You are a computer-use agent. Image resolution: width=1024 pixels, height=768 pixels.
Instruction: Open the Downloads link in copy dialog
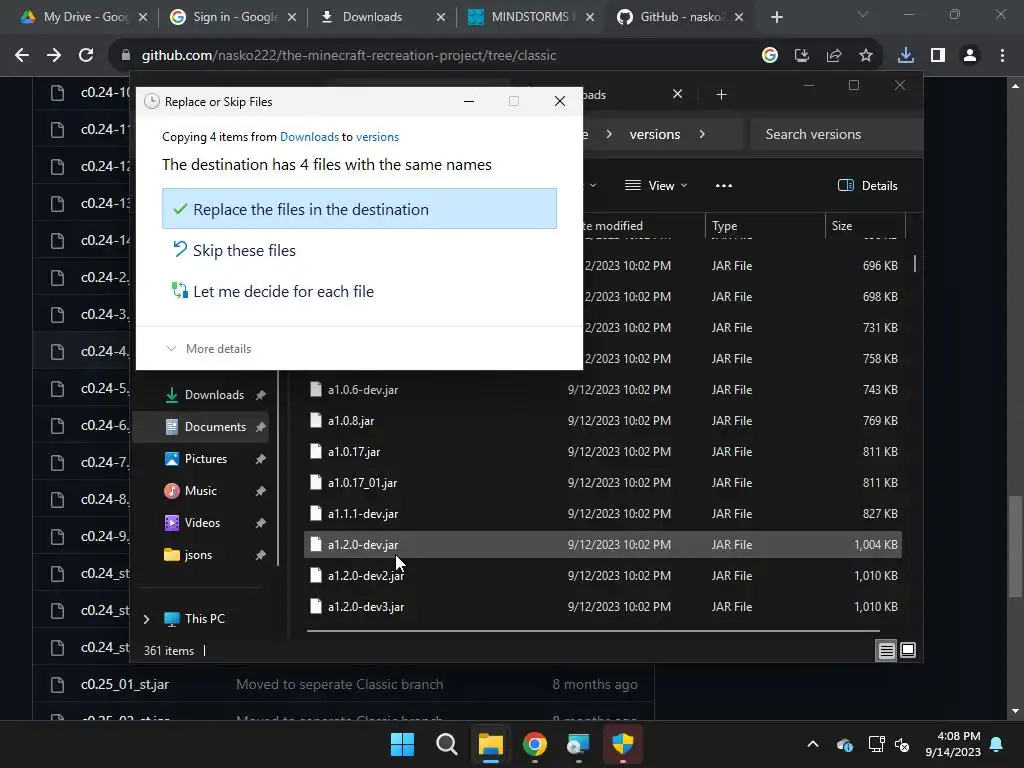click(x=309, y=136)
